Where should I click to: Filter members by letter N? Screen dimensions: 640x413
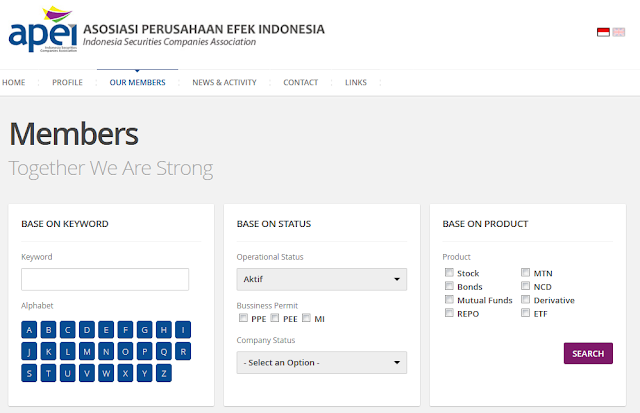tap(106, 351)
